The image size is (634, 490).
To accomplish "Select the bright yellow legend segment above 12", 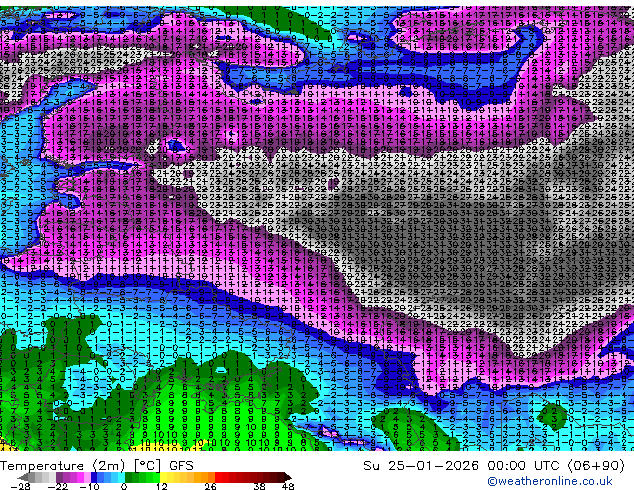I will tap(163, 477).
